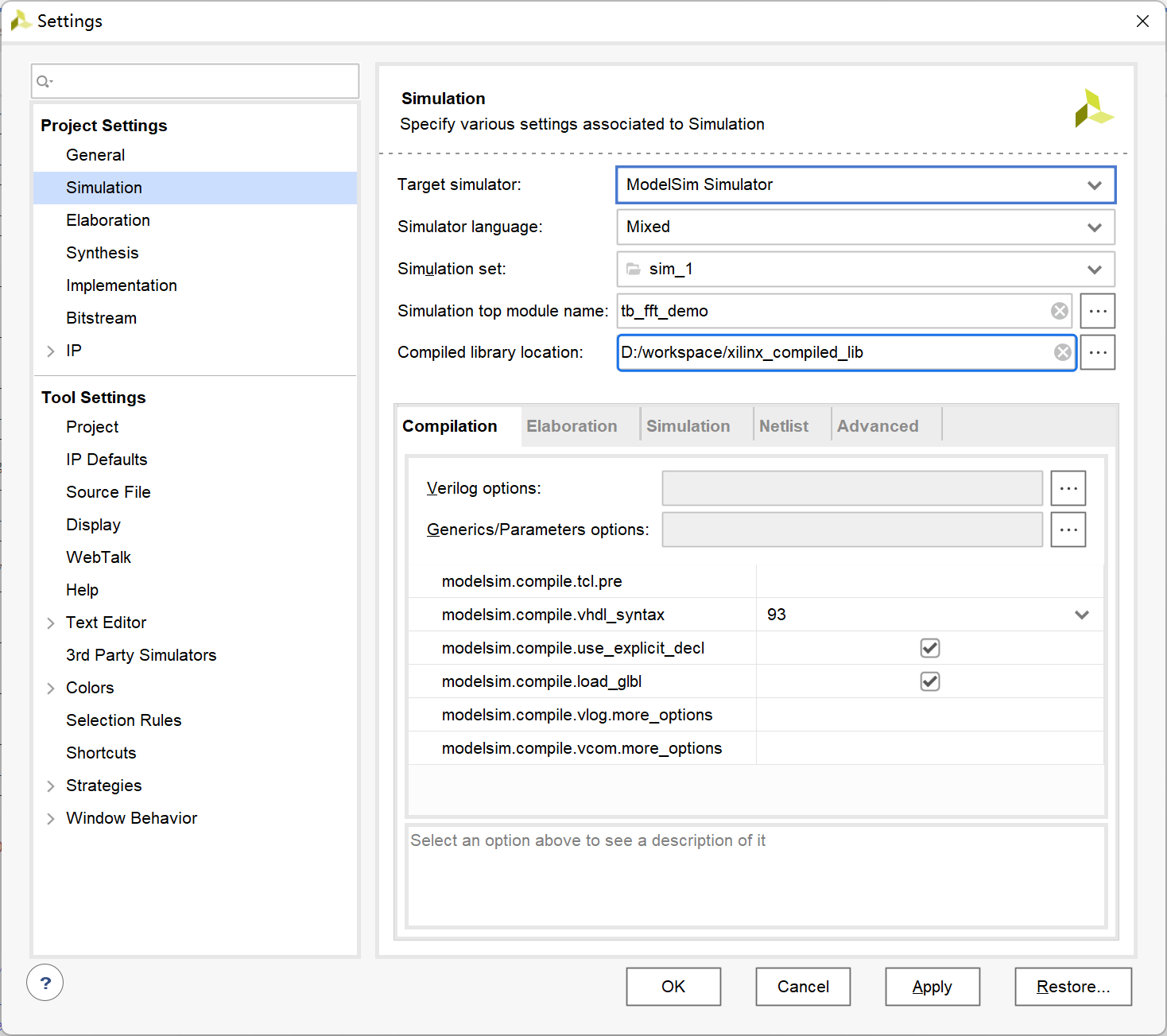Select Synthesis in the settings tree

pyautogui.click(x=103, y=253)
